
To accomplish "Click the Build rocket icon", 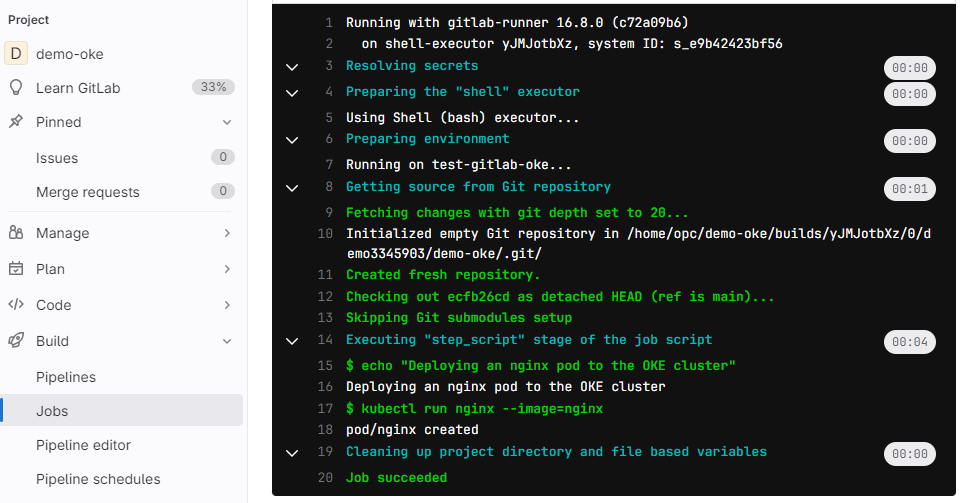I will click(x=16, y=341).
